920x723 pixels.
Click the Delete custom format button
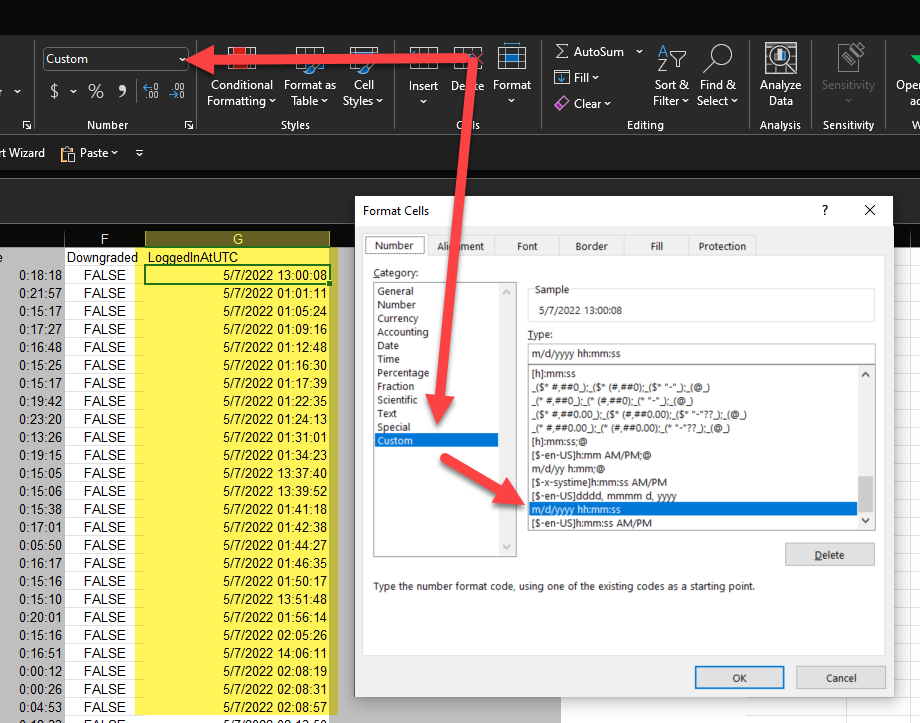829,555
